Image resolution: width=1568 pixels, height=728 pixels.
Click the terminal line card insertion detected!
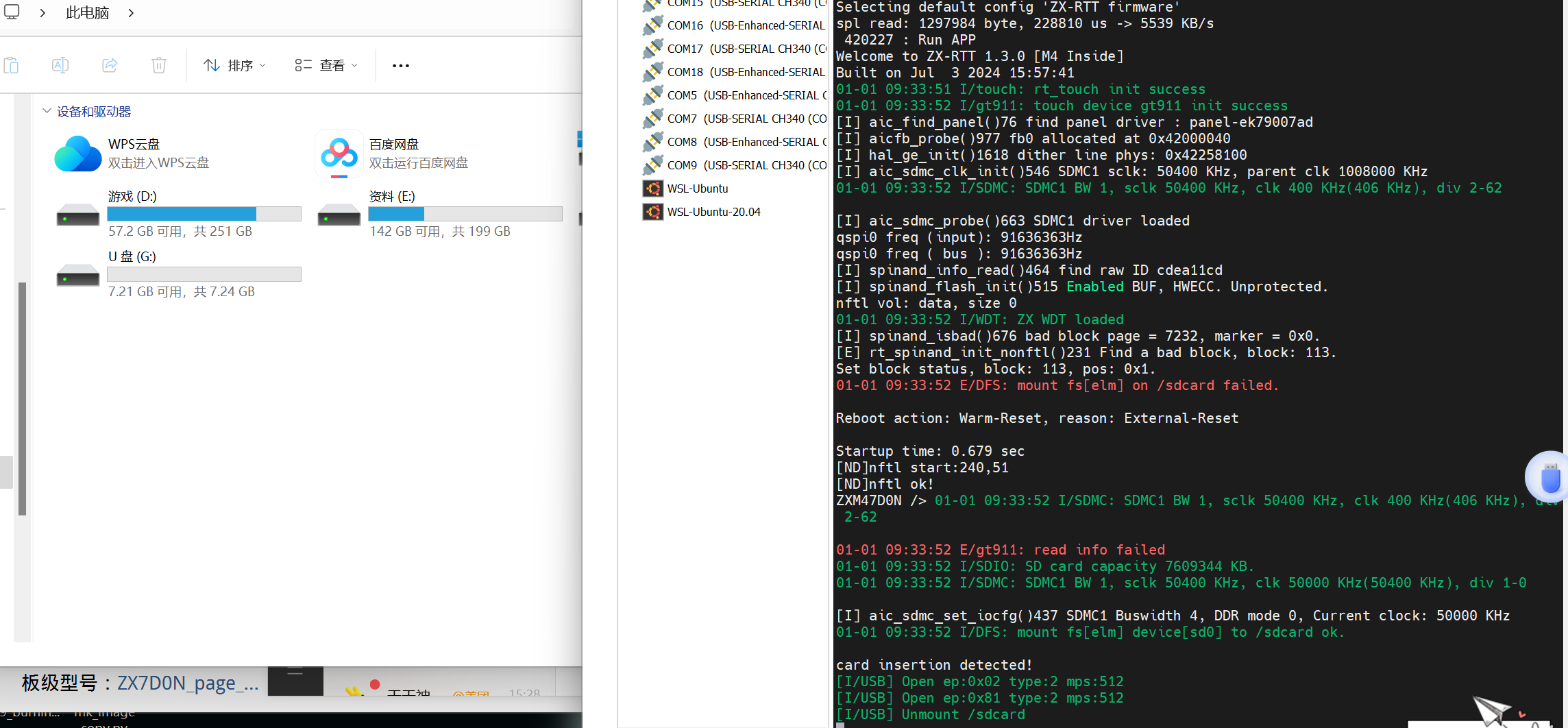coord(934,665)
